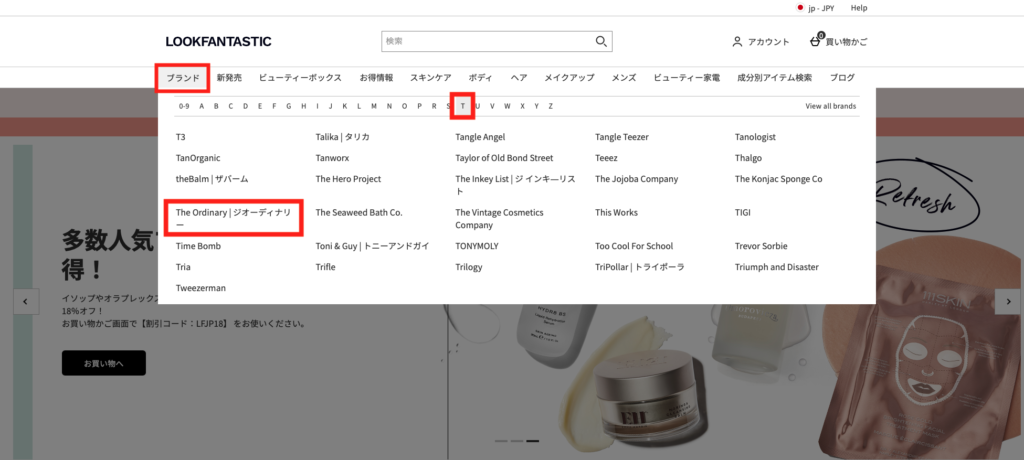Select letter M in brand index
The image size is (1024, 460).
[374, 106]
